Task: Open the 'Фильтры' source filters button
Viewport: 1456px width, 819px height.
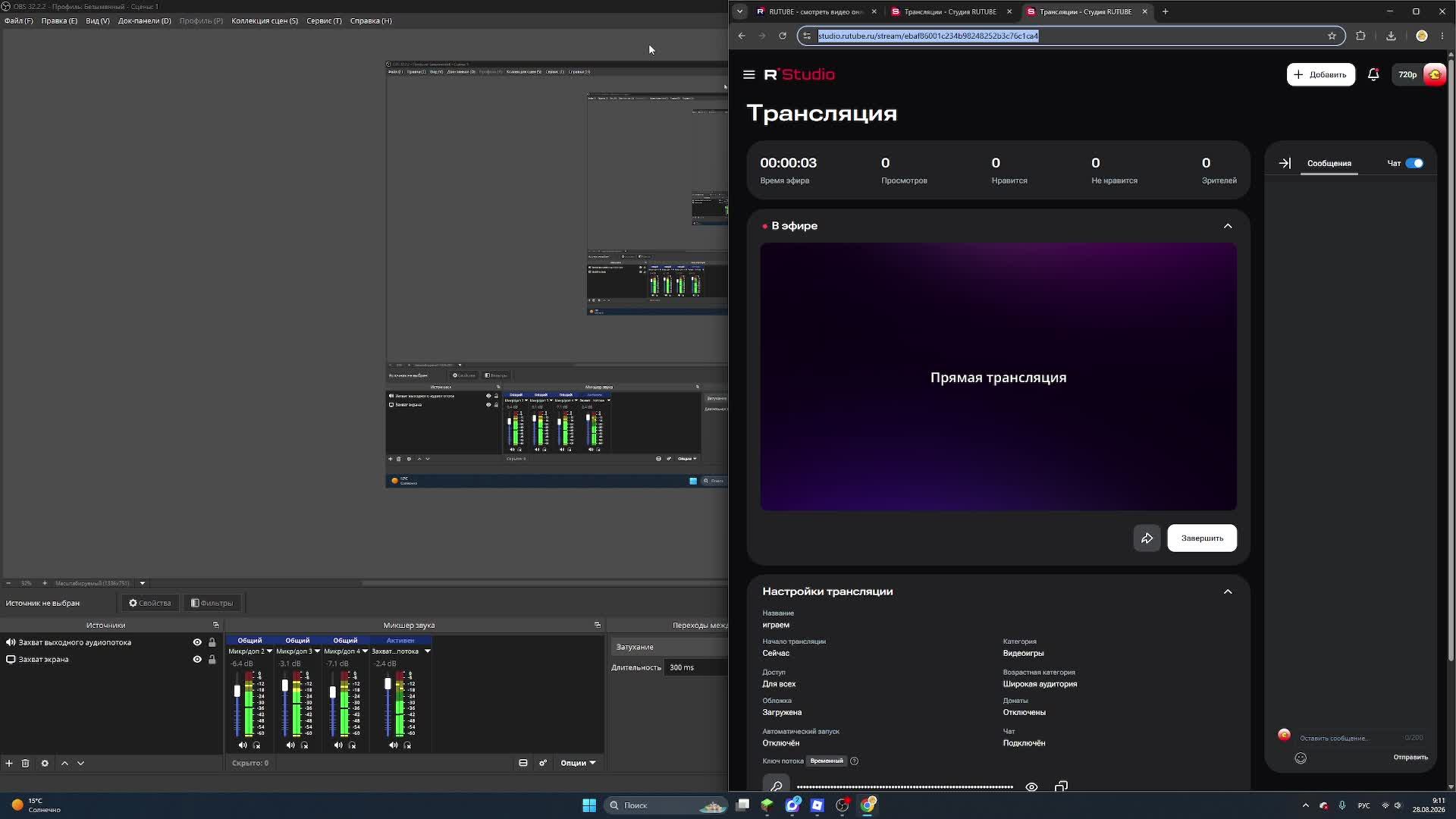Action: tap(212, 603)
